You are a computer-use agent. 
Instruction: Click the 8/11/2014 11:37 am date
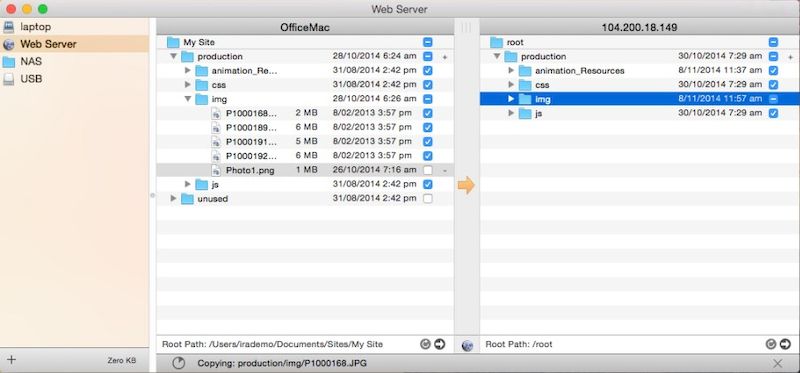tap(720, 70)
